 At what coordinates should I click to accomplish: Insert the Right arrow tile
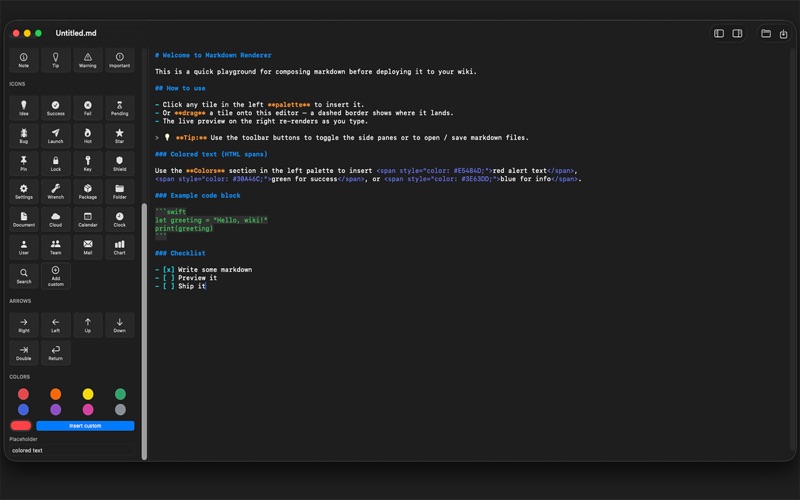[x=23, y=325]
